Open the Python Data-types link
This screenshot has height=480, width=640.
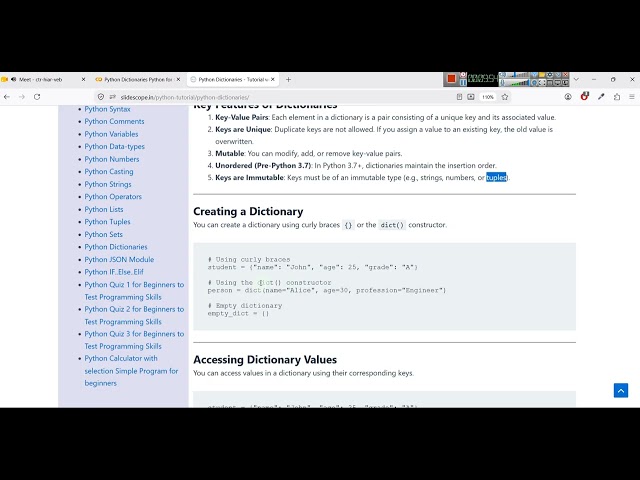[x=114, y=147]
